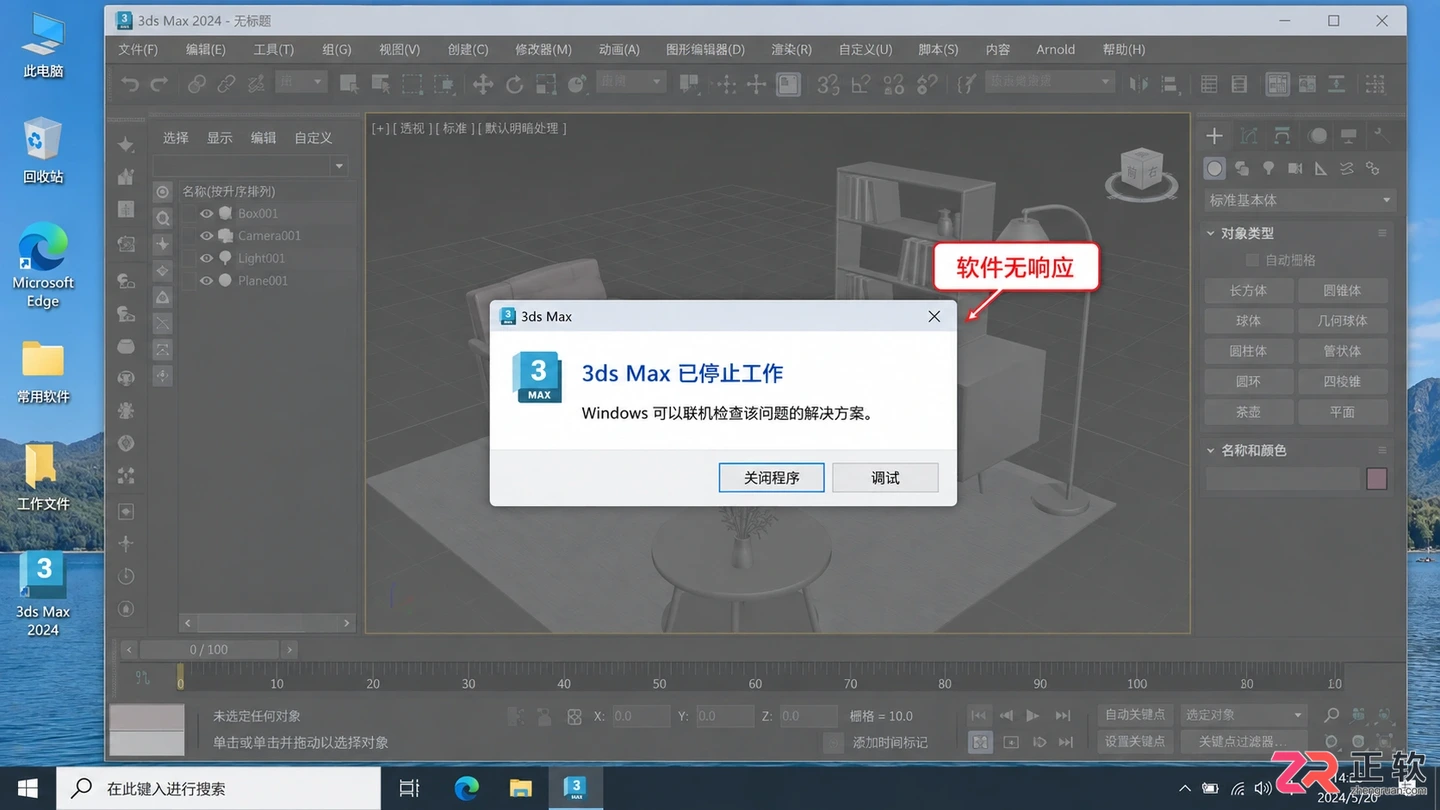Viewport: 1440px width, 810px height.
Task: Switch to the Create (plus) command panel tab
Action: (x=1214, y=136)
